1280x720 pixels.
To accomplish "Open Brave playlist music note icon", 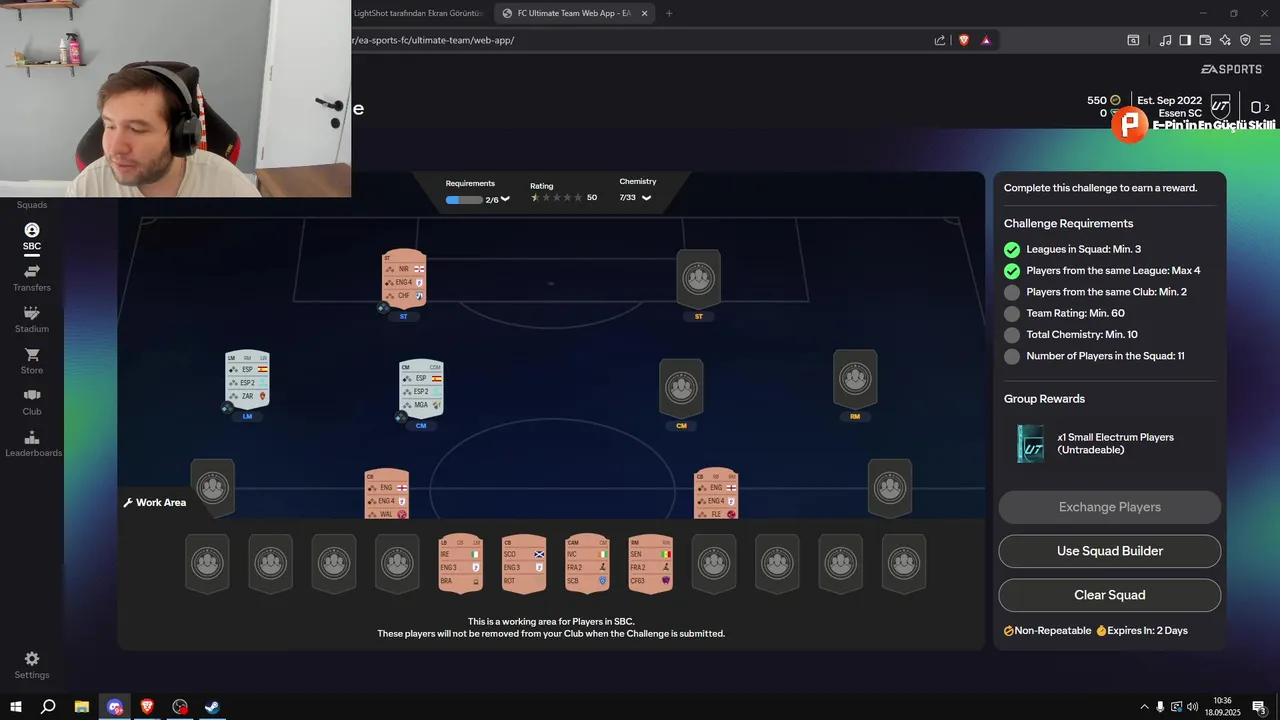I will pos(1165,40).
